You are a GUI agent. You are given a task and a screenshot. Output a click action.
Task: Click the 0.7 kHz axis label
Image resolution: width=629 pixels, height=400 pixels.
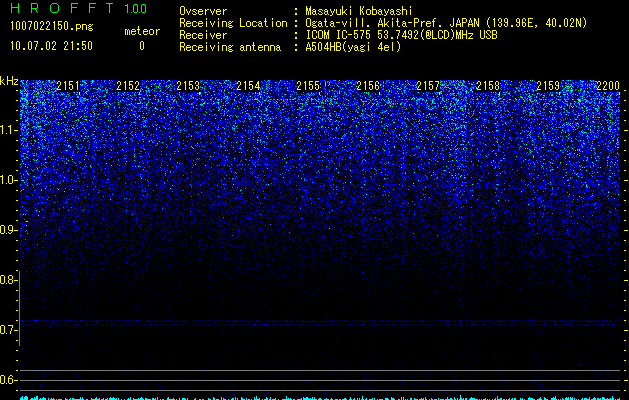click(x=8, y=330)
